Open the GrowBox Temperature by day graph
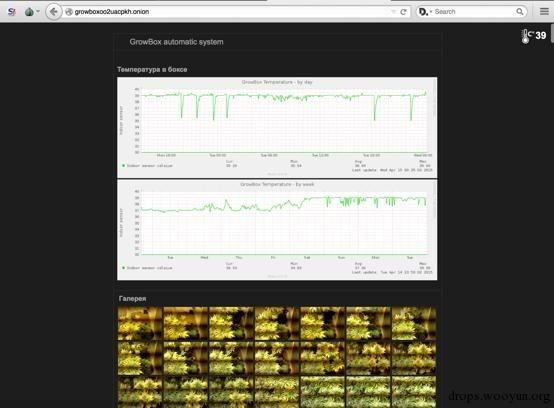 [277, 128]
